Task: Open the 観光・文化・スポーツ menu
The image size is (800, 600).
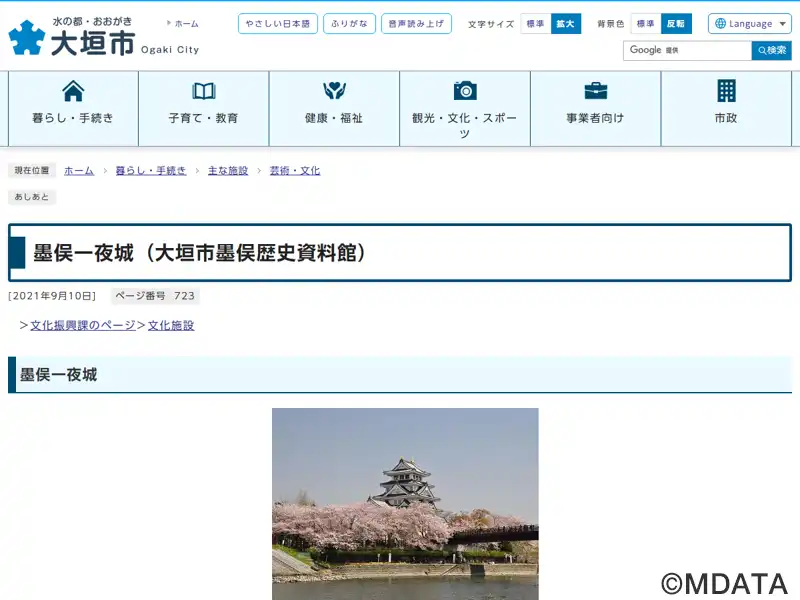Action: click(465, 109)
